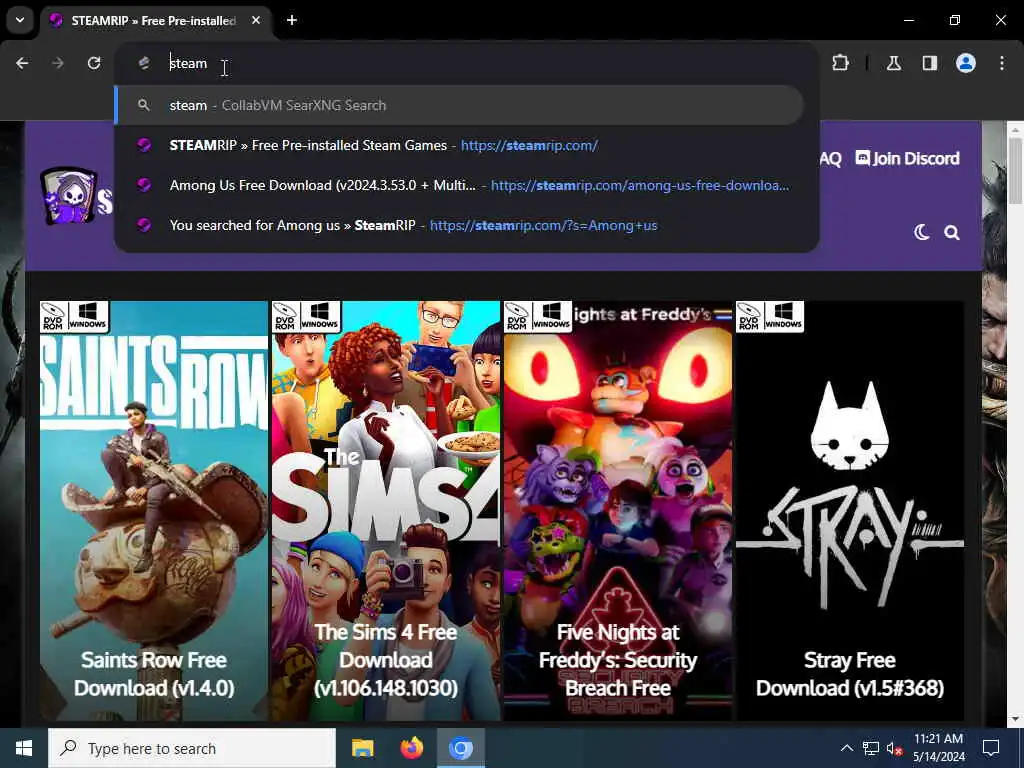
Task: Click the page vertical scrollbar thumb
Action: [x=1015, y=171]
